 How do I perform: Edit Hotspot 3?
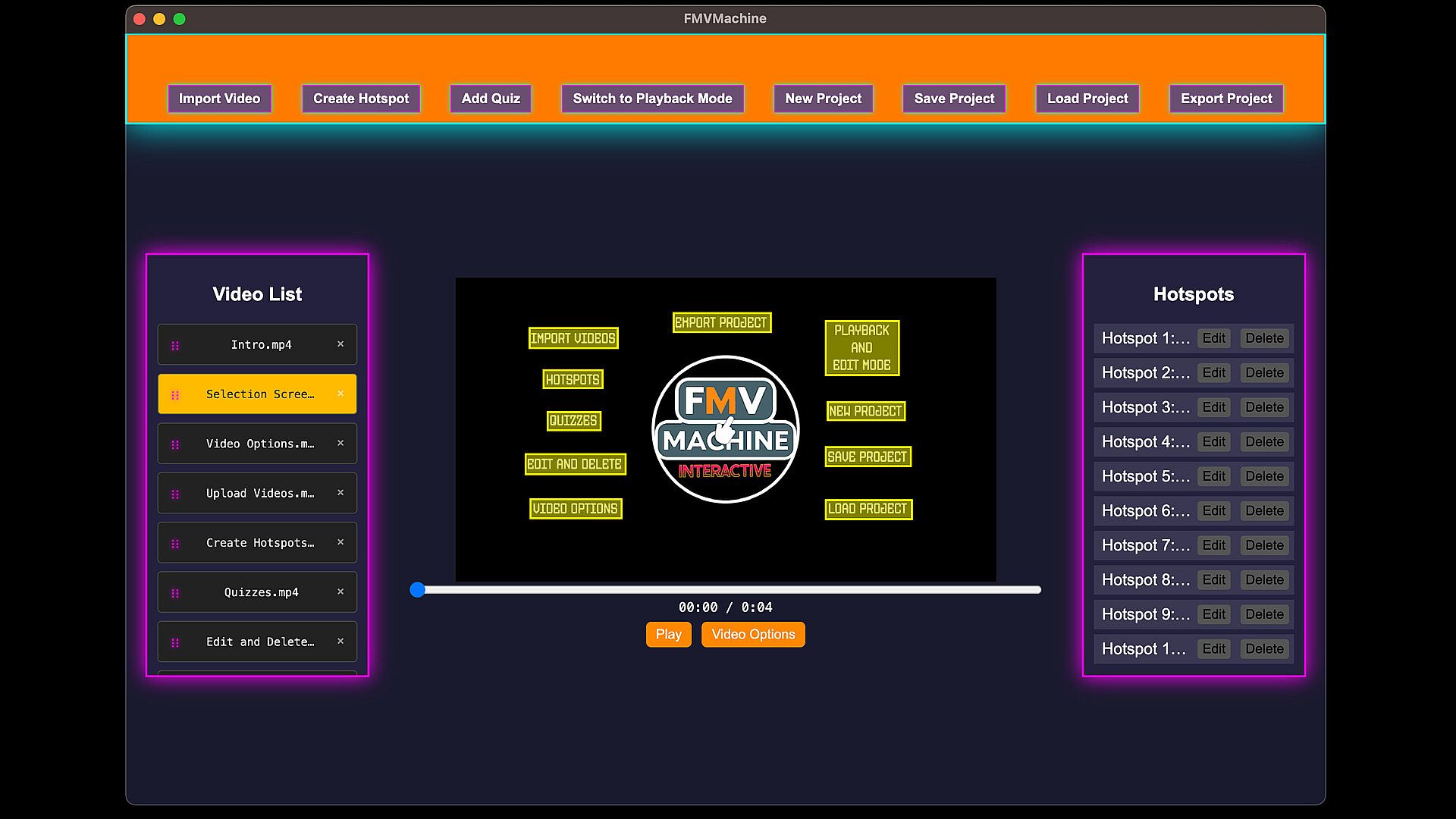1213,407
